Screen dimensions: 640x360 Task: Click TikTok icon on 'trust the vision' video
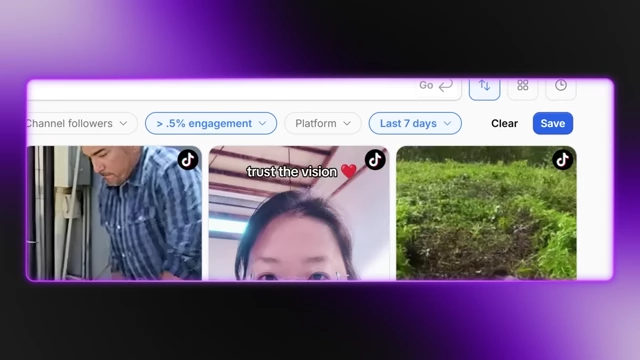click(x=375, y=160)
